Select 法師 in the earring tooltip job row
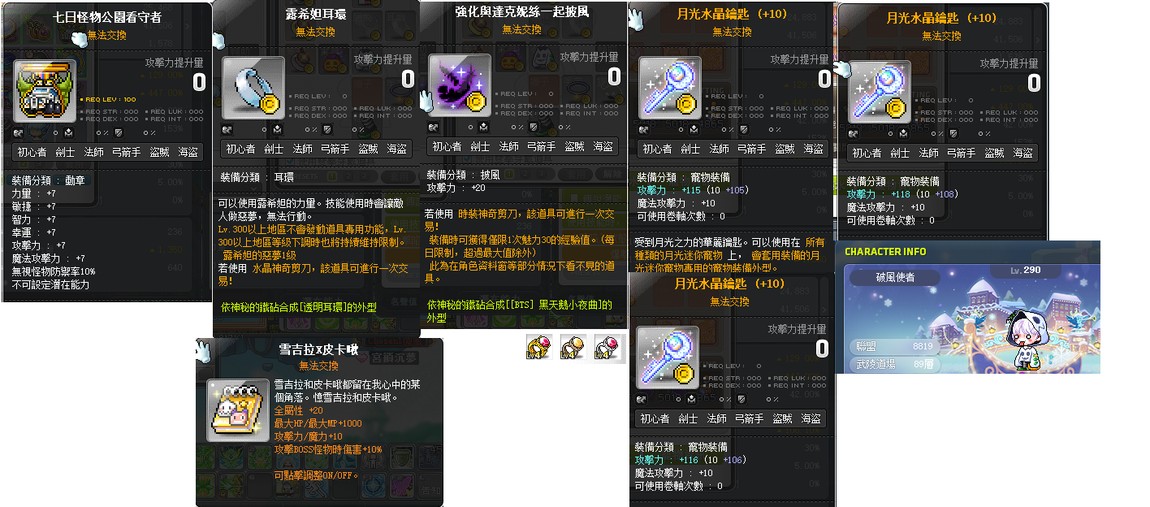1150x507 pixels. coord(302,148)
